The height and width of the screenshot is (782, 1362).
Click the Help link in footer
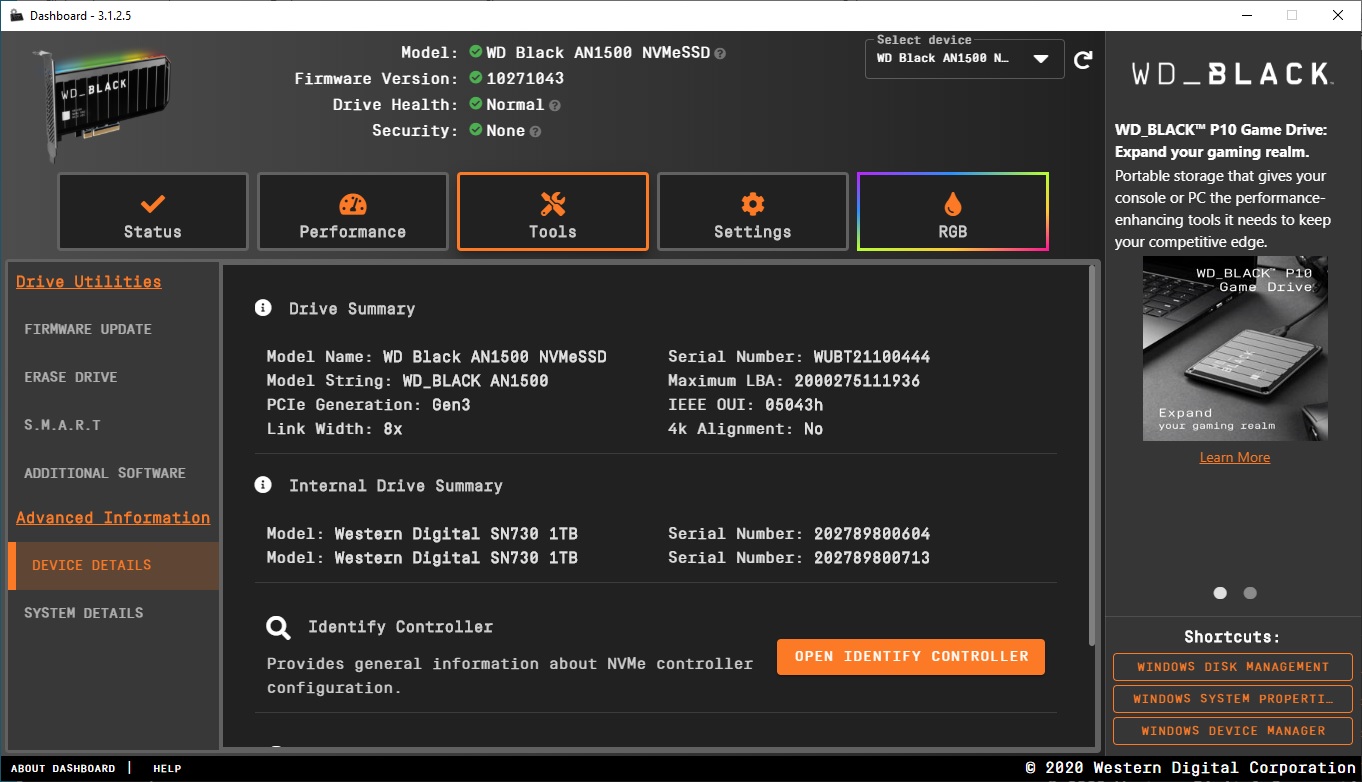[167, 768]
